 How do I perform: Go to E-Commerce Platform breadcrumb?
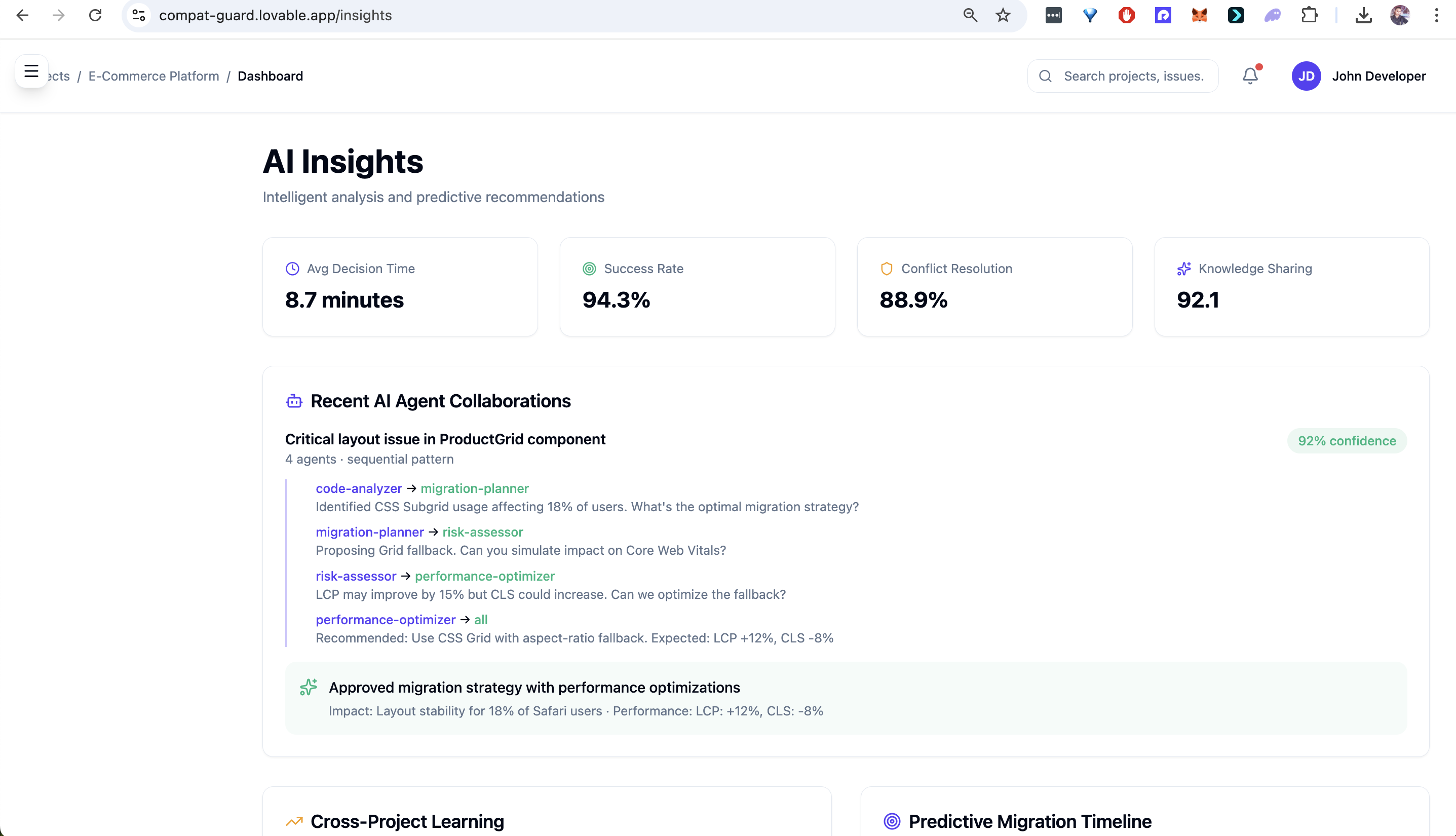coord(154,77)
